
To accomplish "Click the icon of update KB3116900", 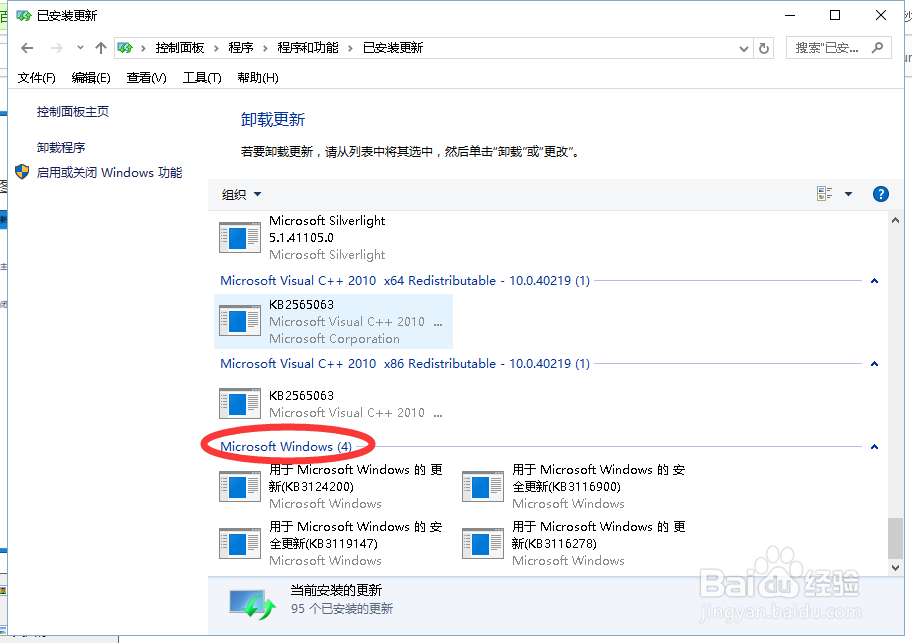I will (x=483, y=487).
